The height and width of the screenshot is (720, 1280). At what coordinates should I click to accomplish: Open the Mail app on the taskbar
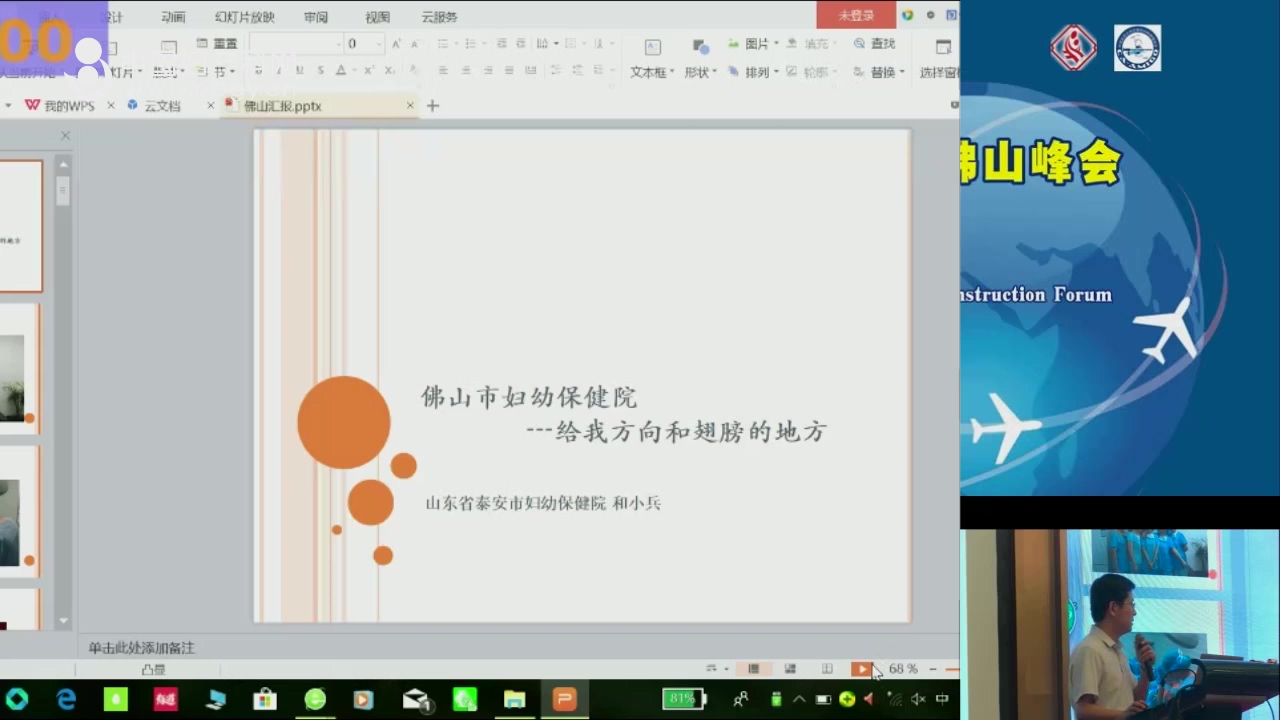(416, 700)
